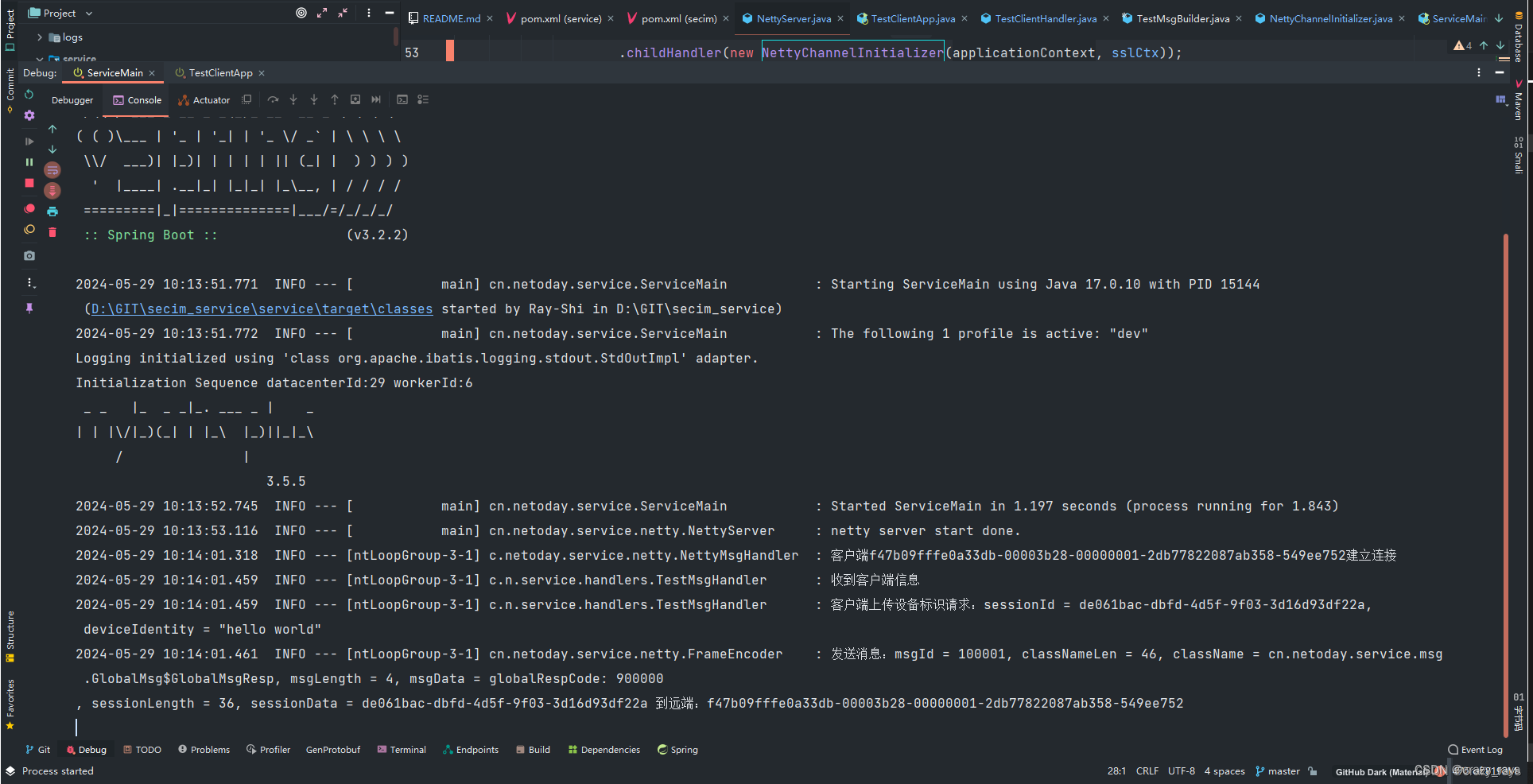Open the Problems tool window
This screenshot has height=784, width=1533.
click(204, 750)
